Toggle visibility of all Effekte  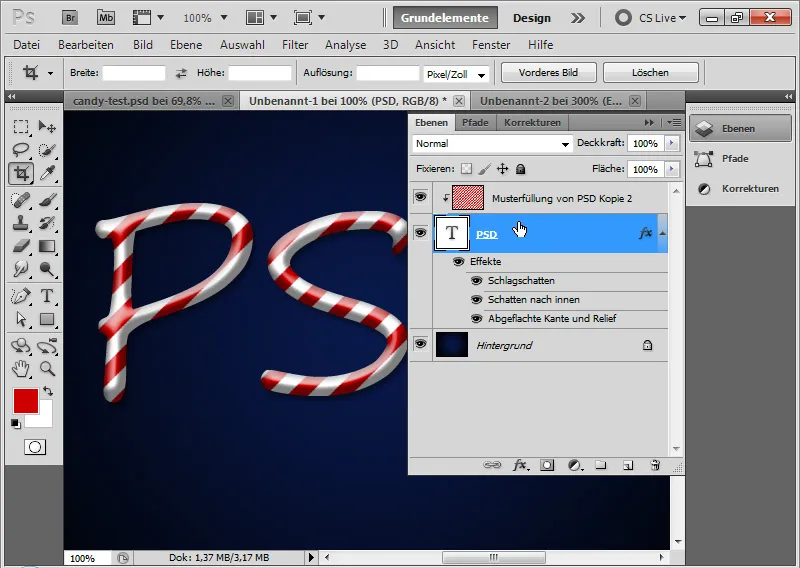click(459, 261)
